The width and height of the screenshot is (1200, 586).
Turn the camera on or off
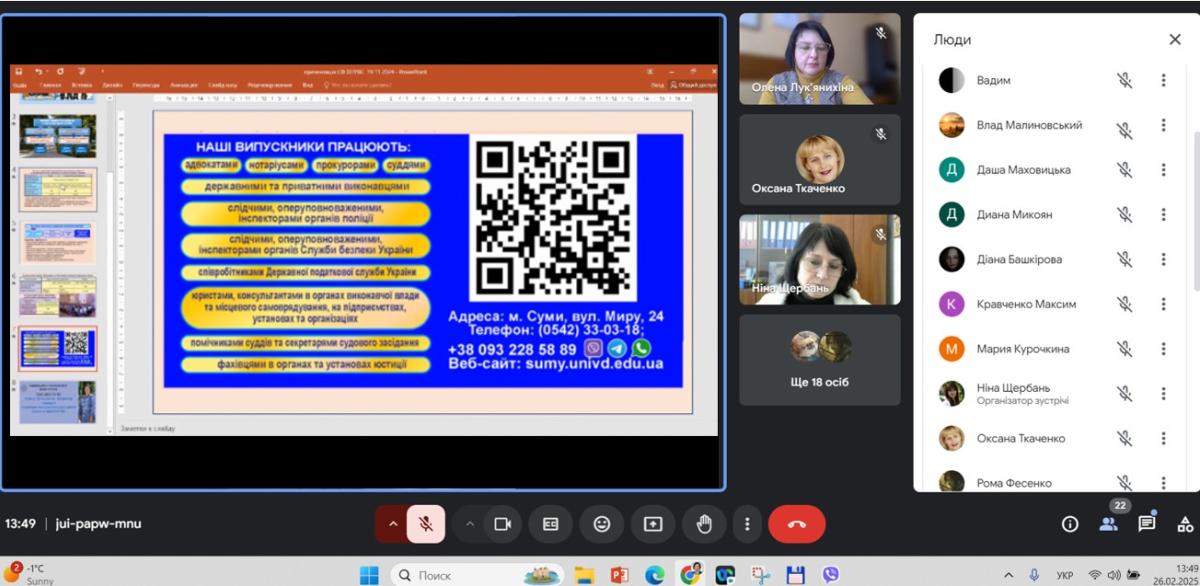(503, 524)
